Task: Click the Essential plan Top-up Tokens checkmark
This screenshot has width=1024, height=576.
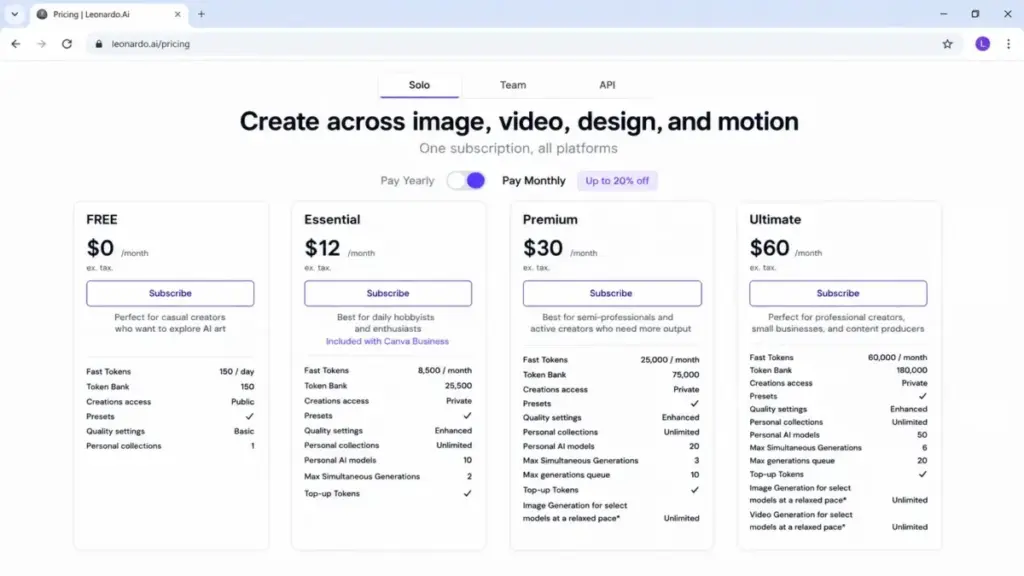Action: coord(467,493)
